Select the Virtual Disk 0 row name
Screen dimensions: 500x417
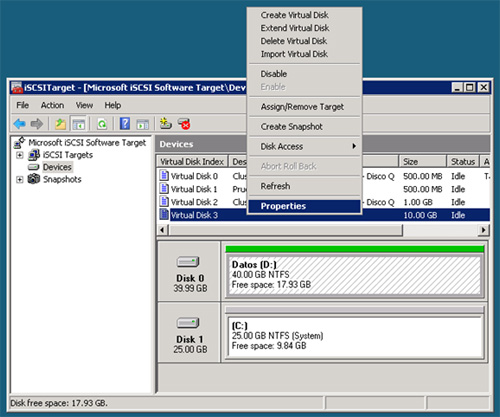click(194, 176)
